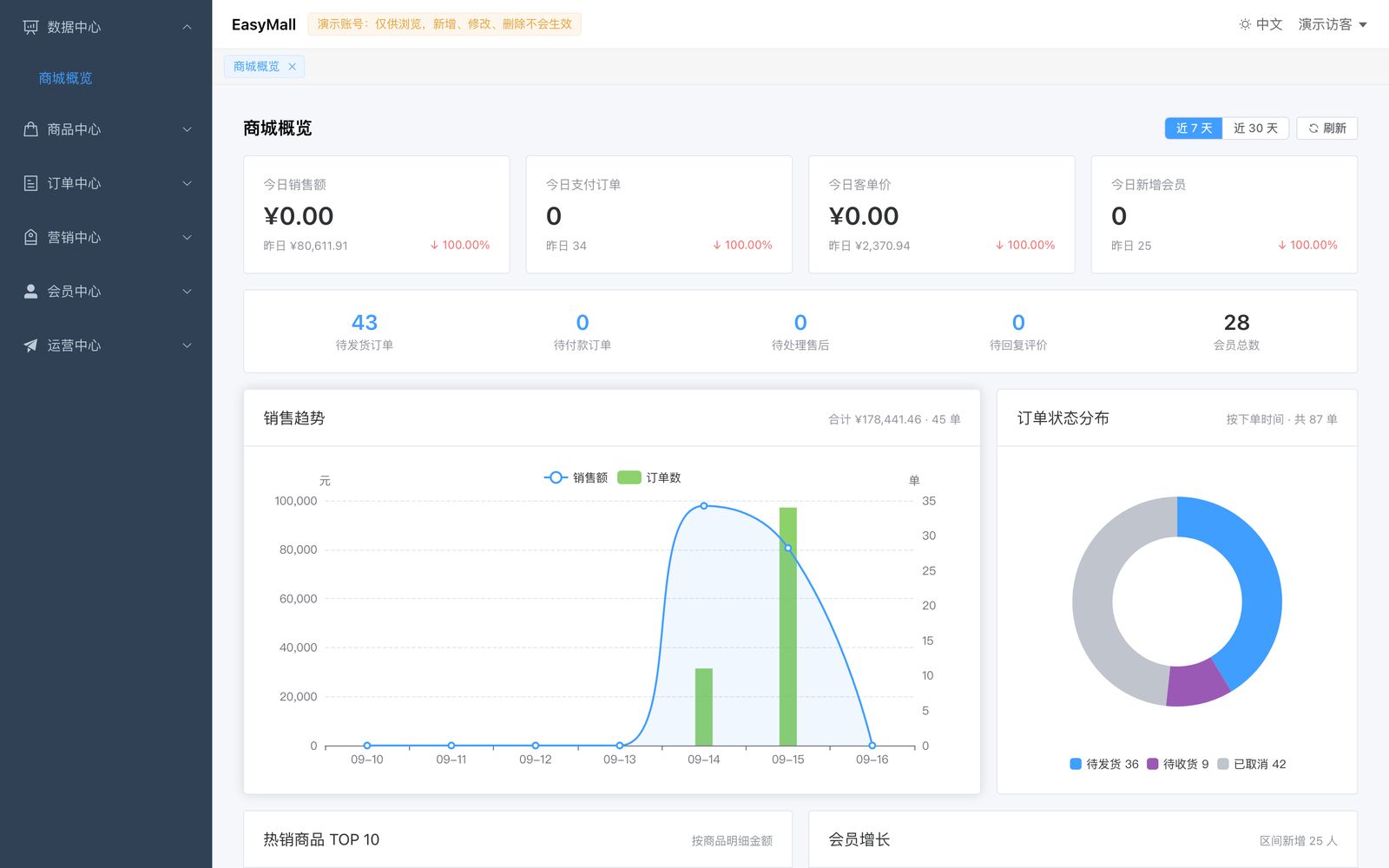Click the 演示账号 notice banner
Screen dimensions: 1389x868
coord(444,24)
